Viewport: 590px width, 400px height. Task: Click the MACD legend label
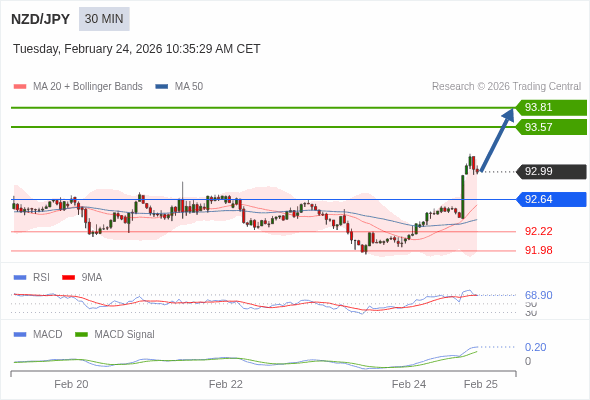click(48, 335)
